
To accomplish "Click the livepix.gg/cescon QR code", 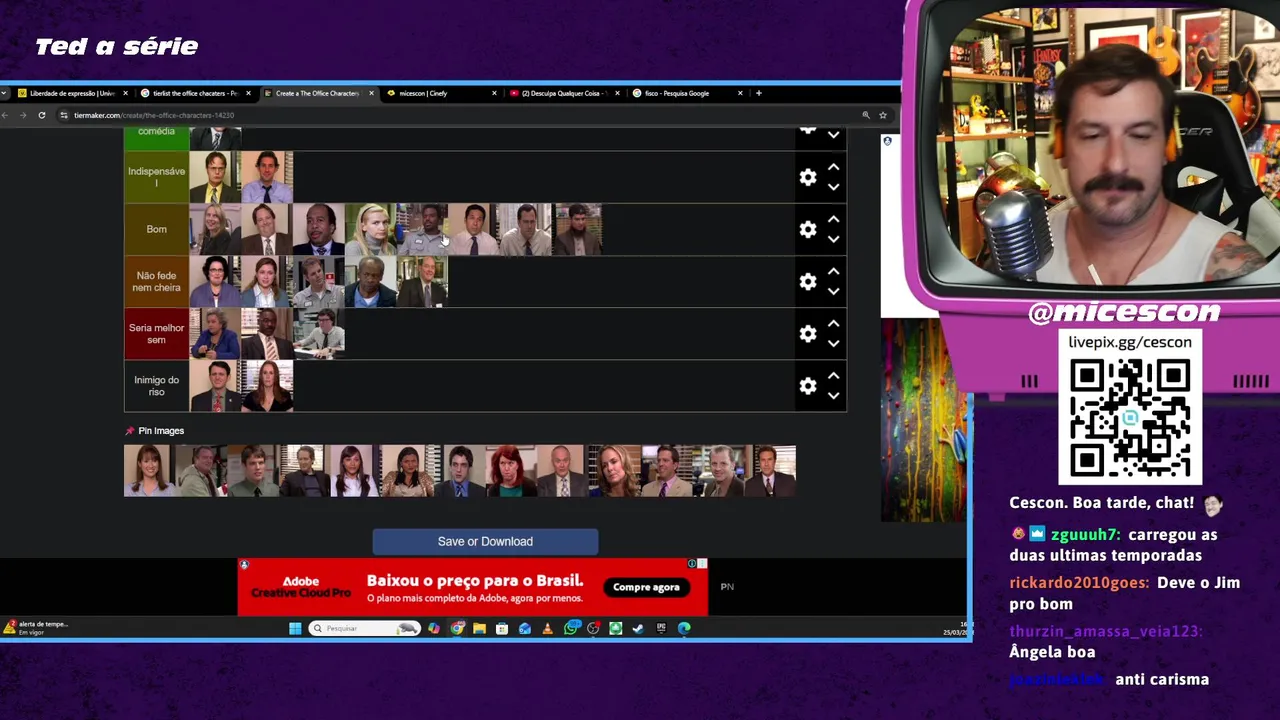I will click(x=1130, y=418).
